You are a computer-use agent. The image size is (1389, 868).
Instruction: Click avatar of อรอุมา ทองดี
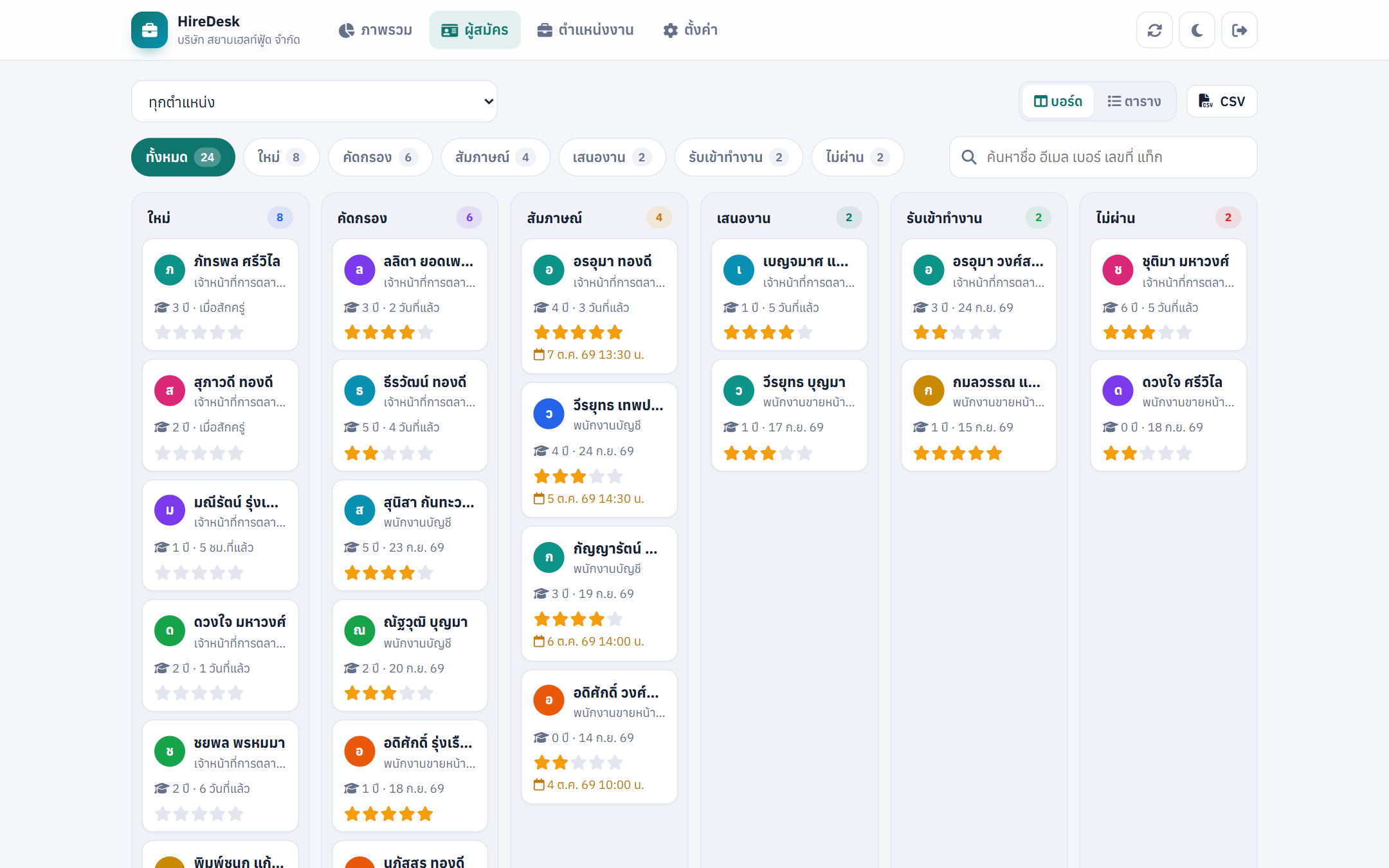tap(549, 270)
